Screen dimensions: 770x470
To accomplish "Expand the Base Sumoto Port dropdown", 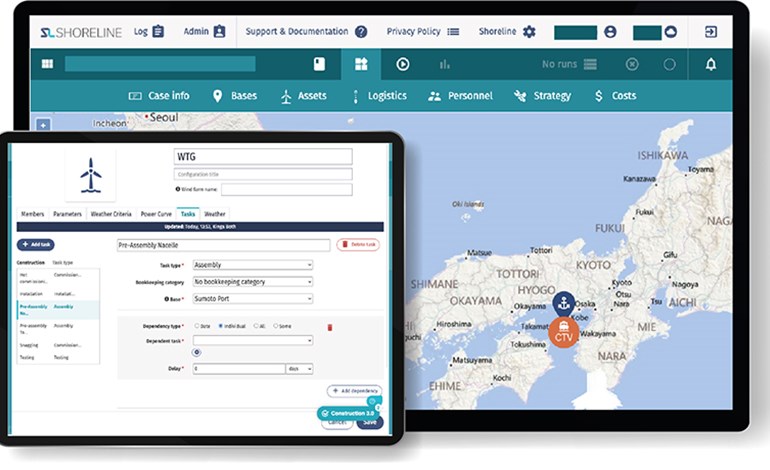I will pyautogui.click(x=252, y=298).
